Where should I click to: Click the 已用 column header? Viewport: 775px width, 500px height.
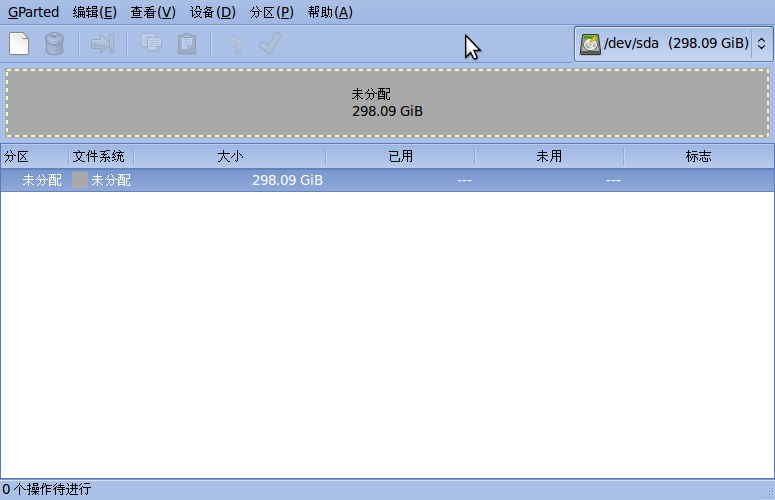pyautogui.click(x=400, y=157)
